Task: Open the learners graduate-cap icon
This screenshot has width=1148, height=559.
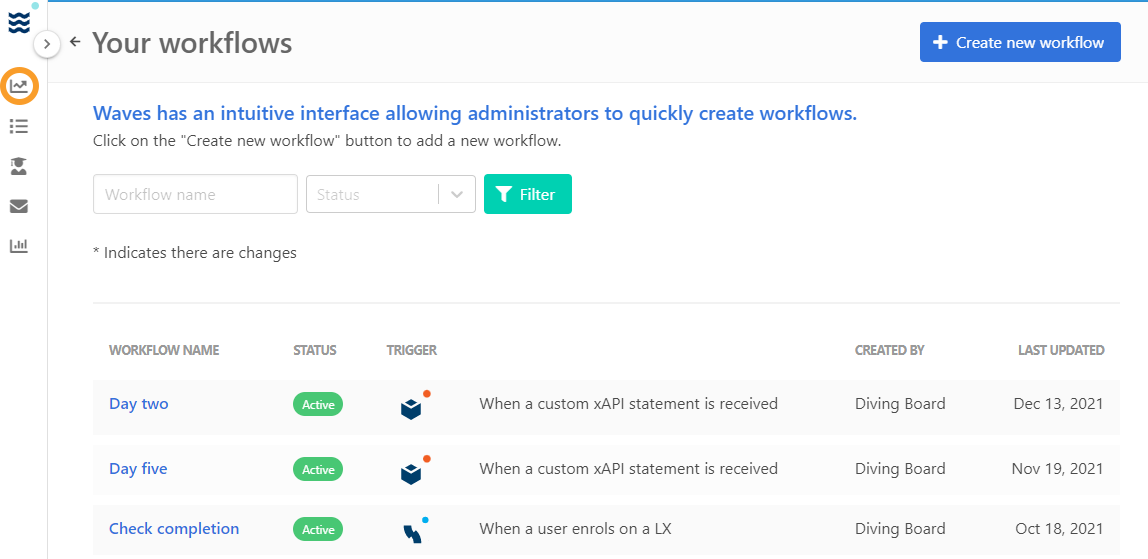Action: pyautogui.click(x=18, y=167)
